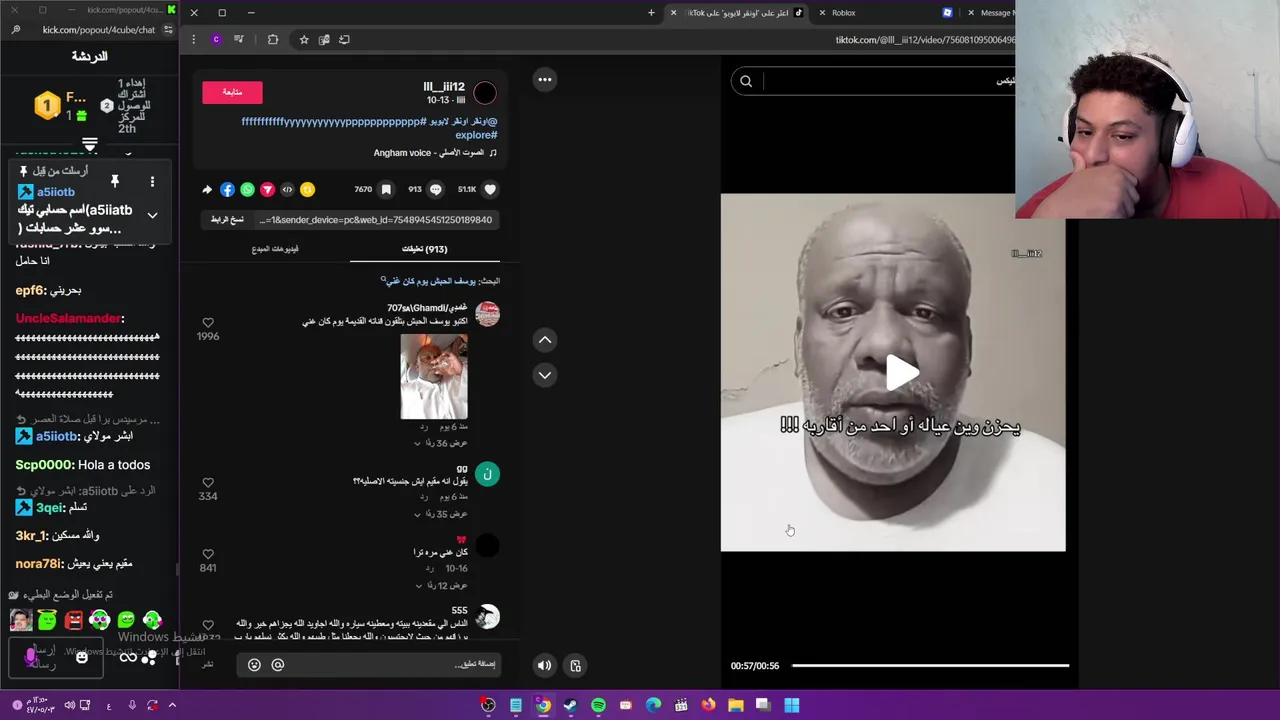1280x720 pixels.
Task: Click the suggested search link above comments
Action: pos(430,281)
